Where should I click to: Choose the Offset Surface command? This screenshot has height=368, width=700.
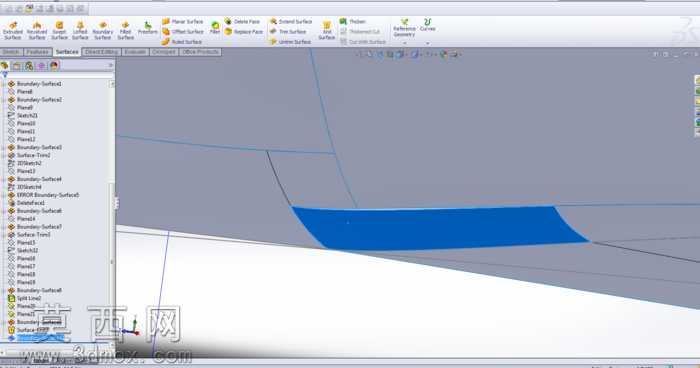(182, 32)
